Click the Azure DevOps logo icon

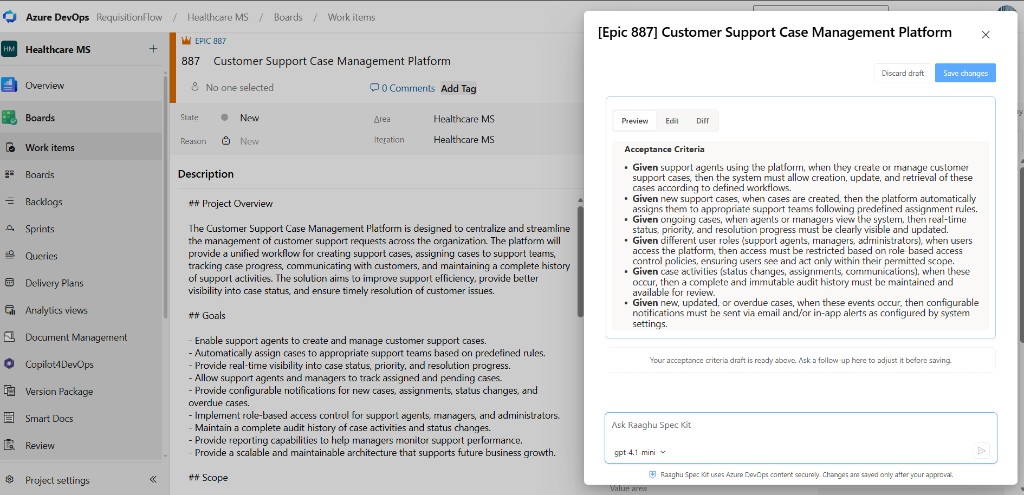(10, 17)
